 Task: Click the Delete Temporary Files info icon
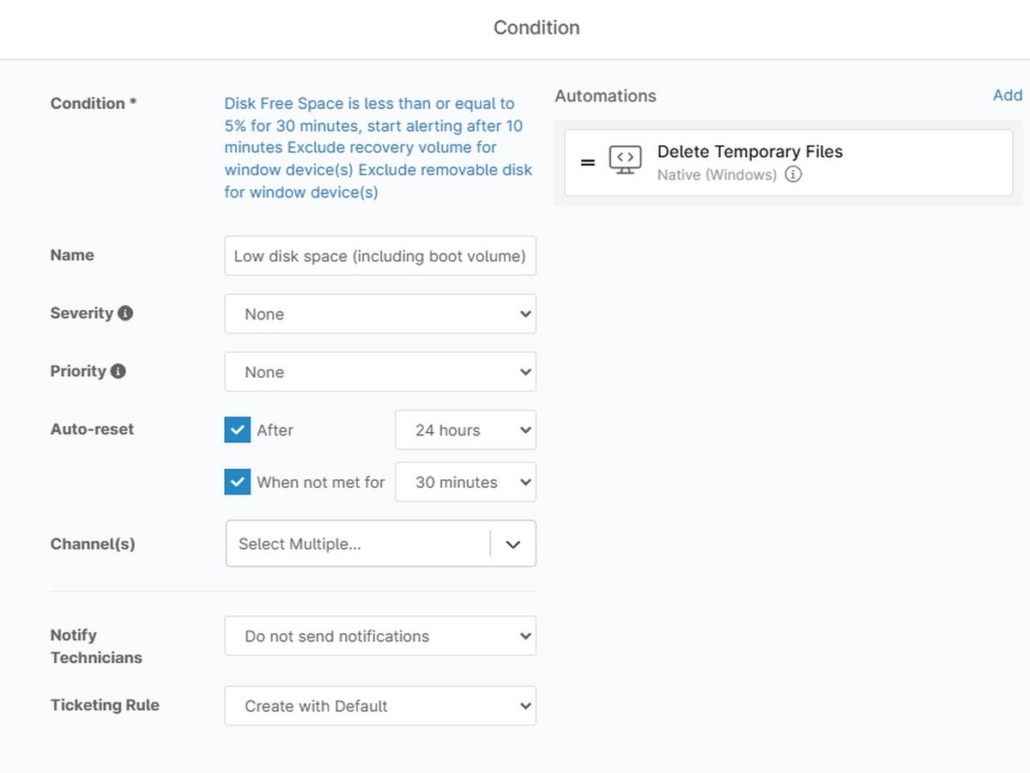pyautogui.click(x=793, y=175)
